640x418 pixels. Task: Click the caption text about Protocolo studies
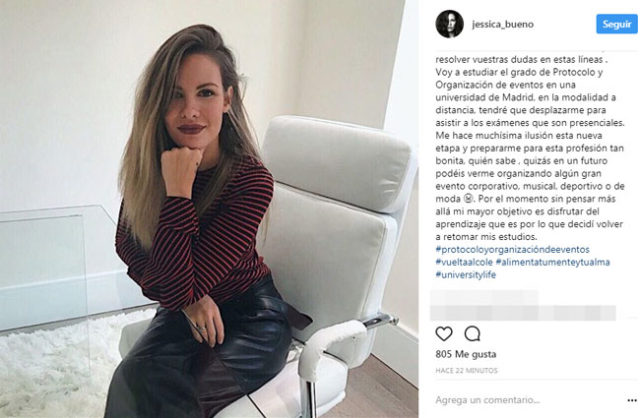pos(529,148)
